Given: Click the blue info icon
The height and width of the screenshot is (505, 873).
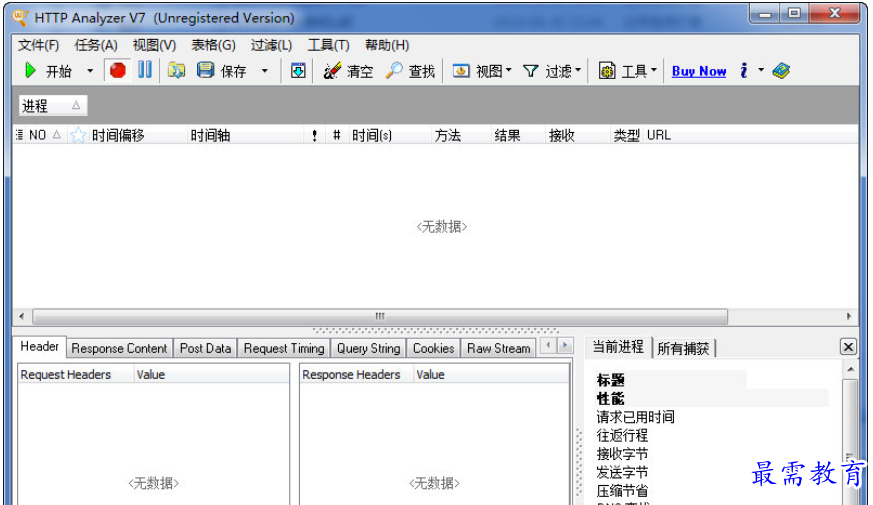Looking at the screenshot, I should coord(744,70).
